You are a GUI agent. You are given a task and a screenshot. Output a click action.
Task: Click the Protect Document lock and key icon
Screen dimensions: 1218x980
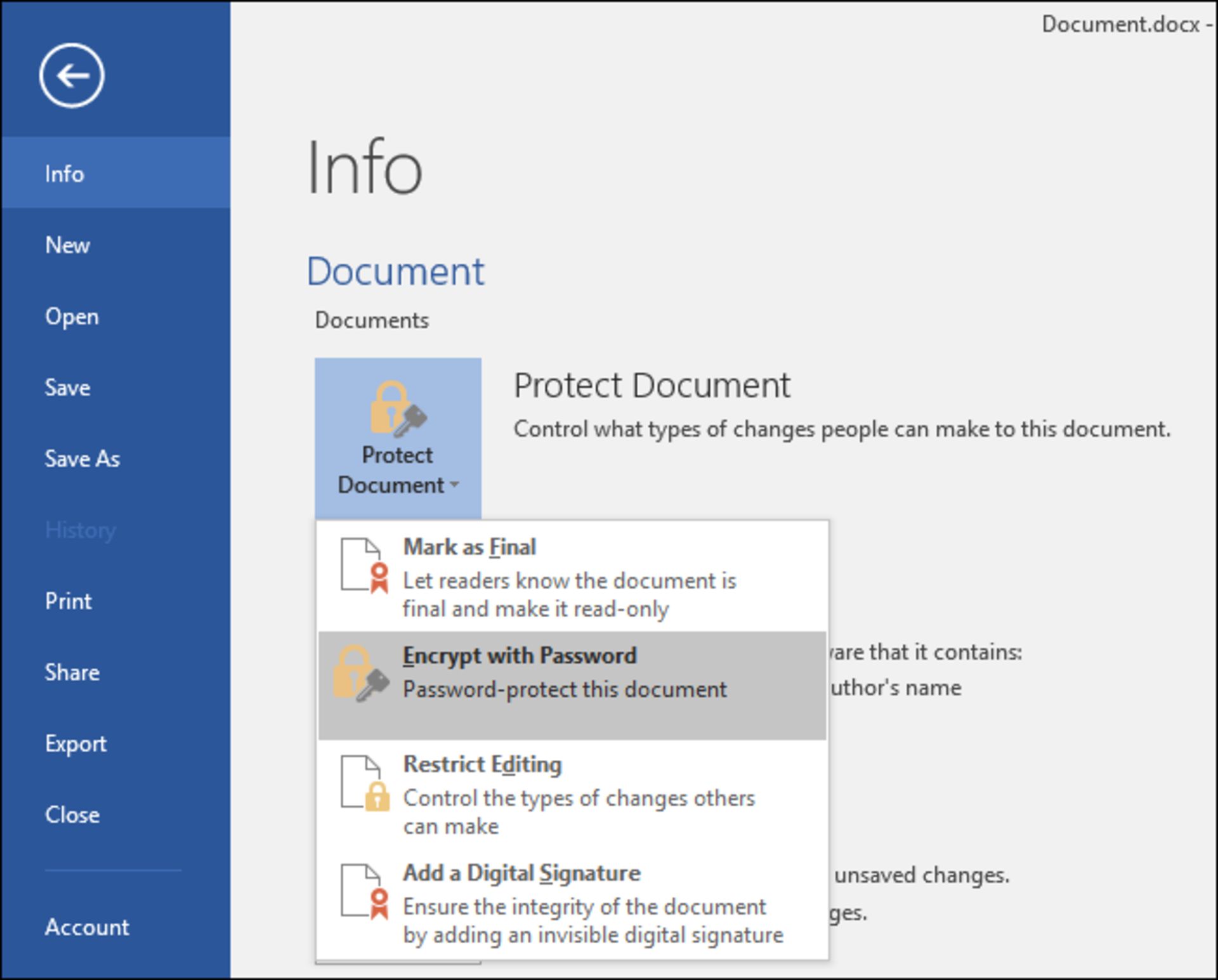click(398, 409)
